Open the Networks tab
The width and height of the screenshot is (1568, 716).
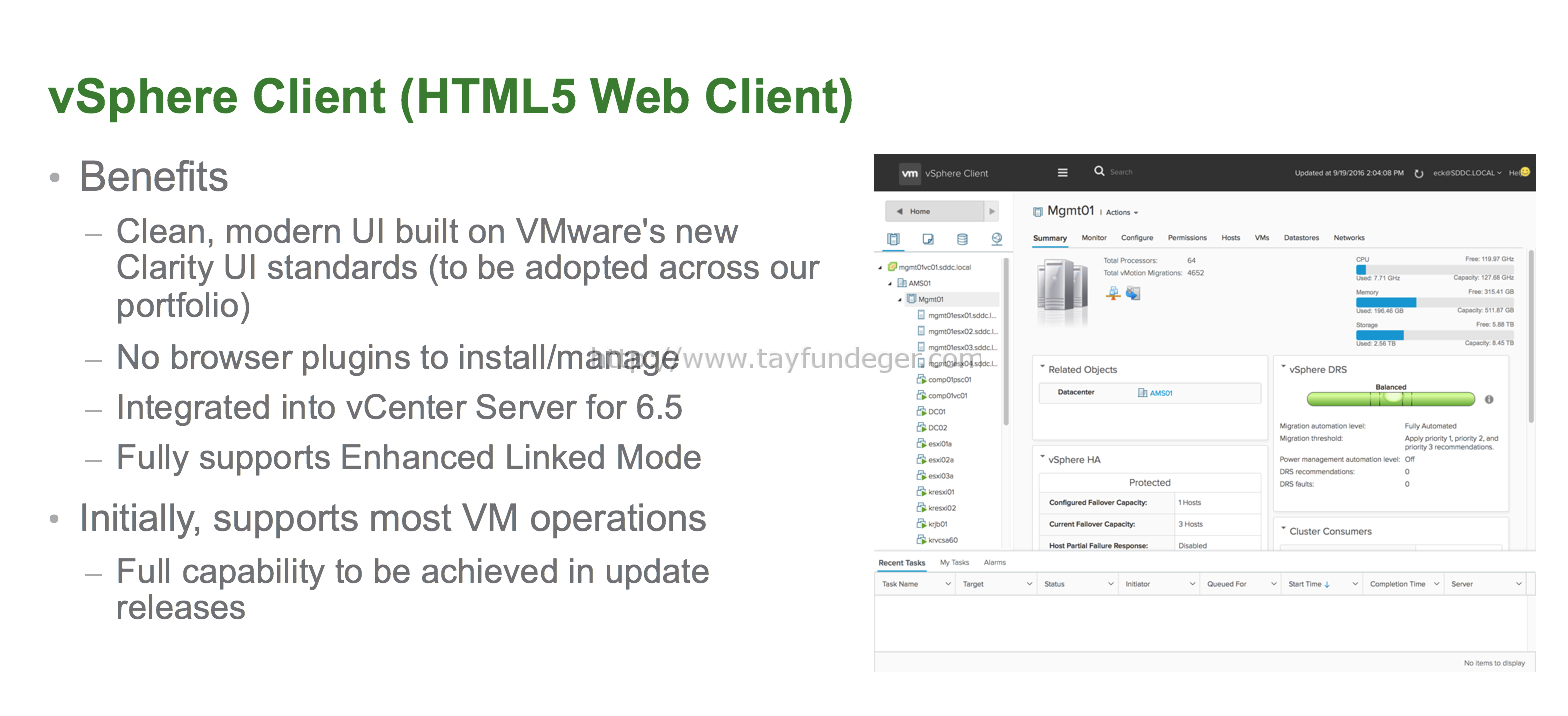1349,238
